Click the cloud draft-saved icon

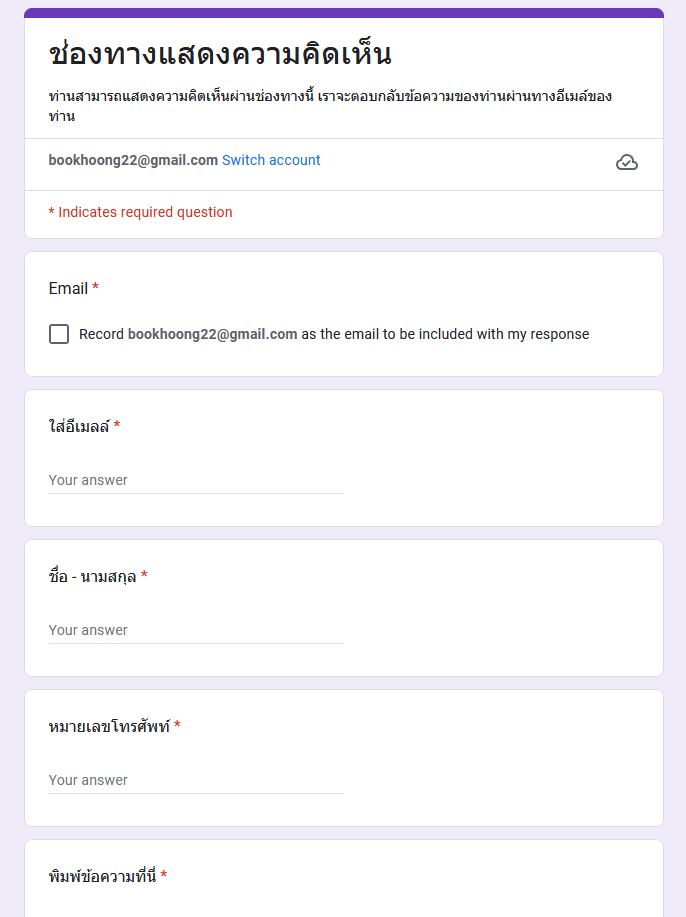click(x=627, y=162)
